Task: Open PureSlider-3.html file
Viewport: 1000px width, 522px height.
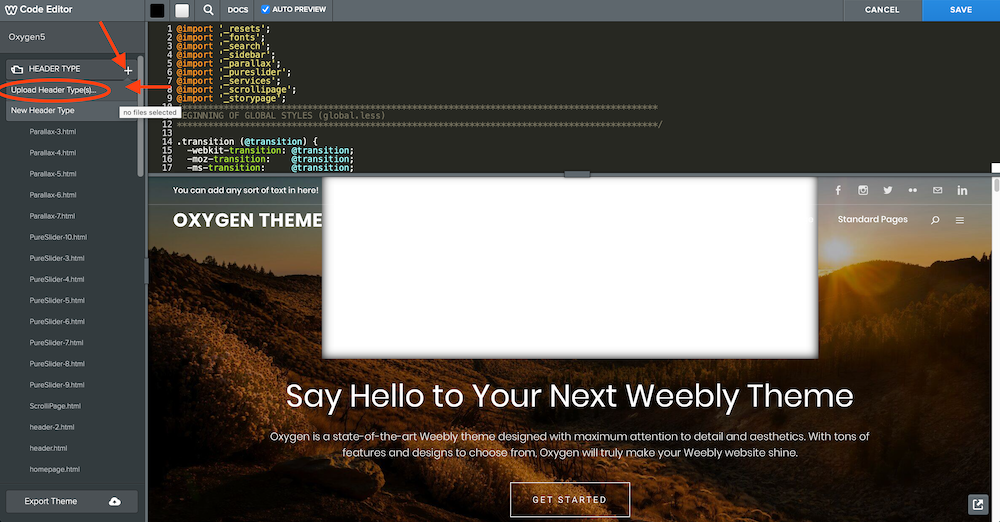Action: pos(57,258)
